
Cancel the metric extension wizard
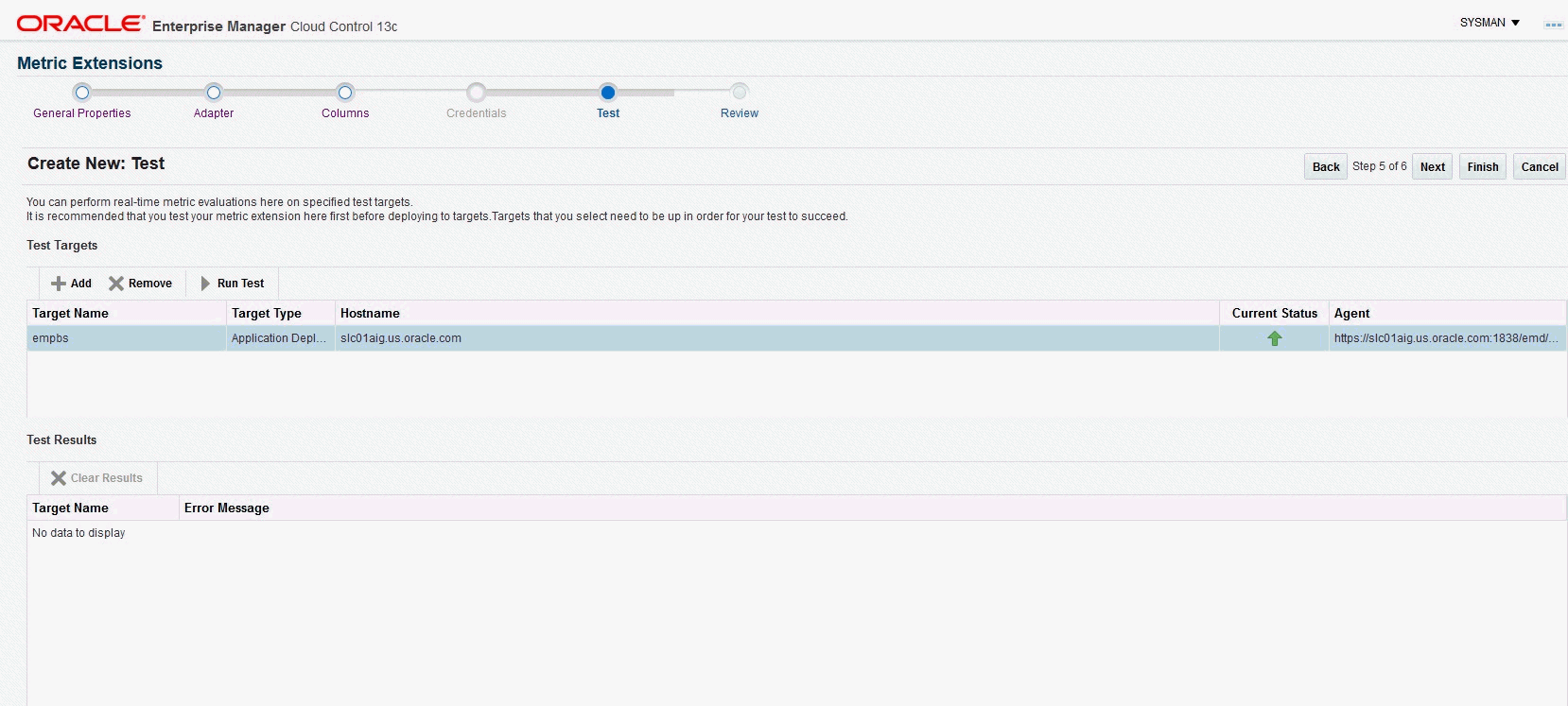pyautogui.click(x=1540, y=166)
